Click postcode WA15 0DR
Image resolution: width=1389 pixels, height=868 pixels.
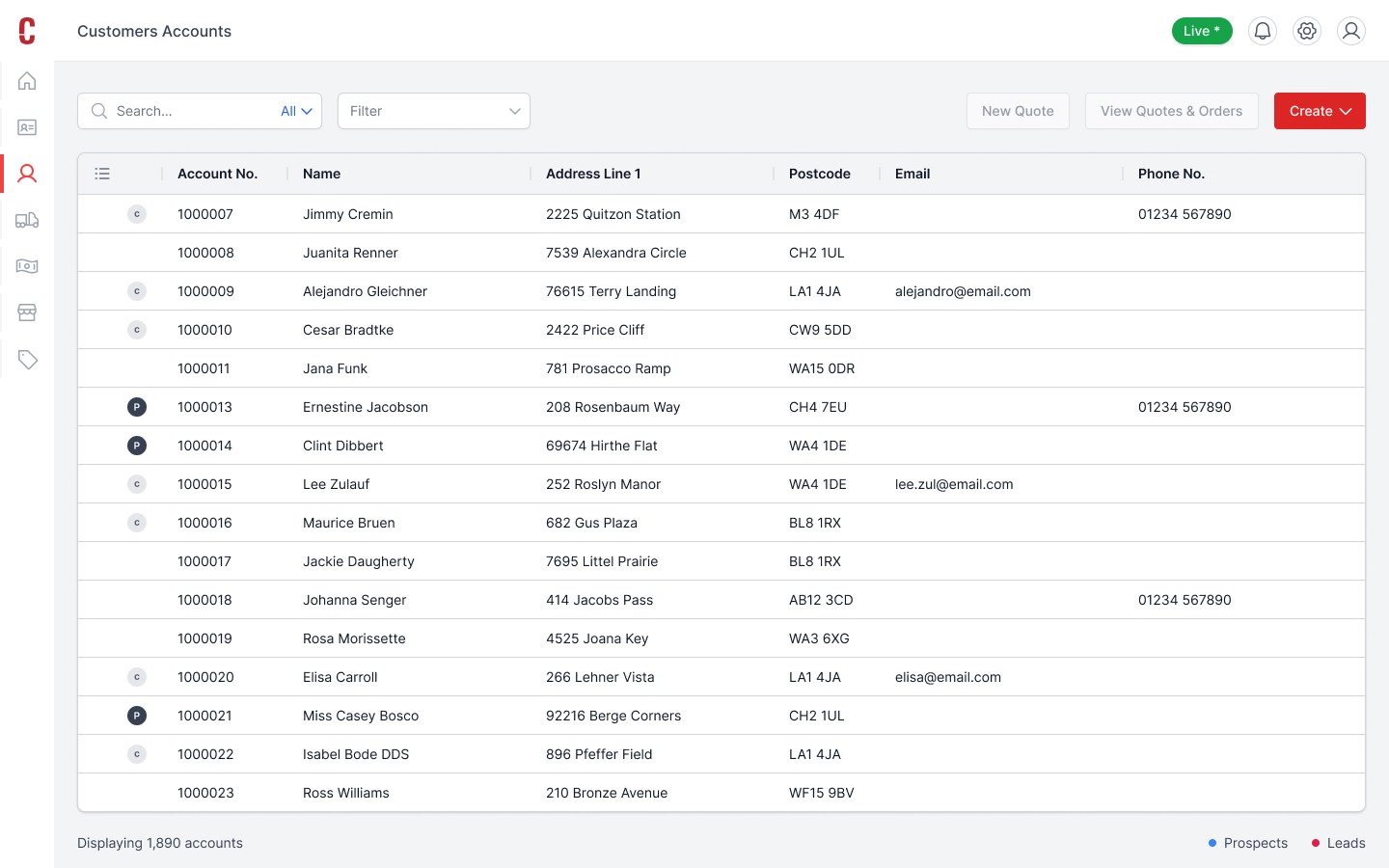(x=822, y=368)
